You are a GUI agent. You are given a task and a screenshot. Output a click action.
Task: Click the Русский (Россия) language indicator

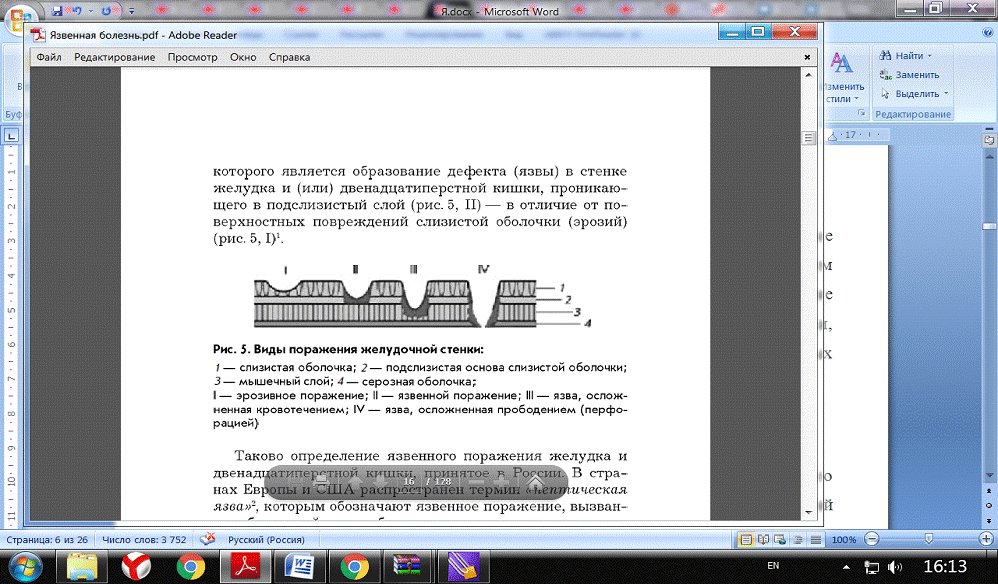[267, 540]
